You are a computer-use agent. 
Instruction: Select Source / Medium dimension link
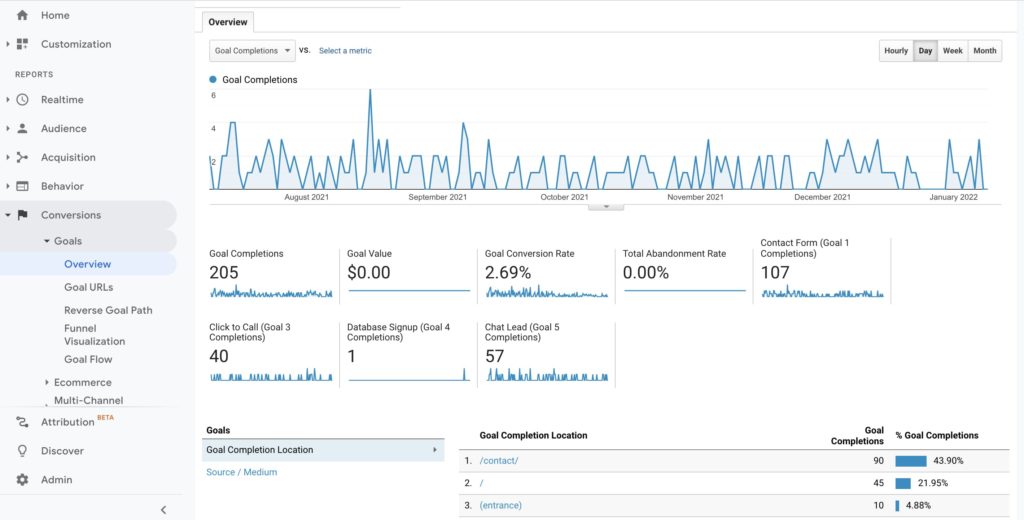(242, 472)
